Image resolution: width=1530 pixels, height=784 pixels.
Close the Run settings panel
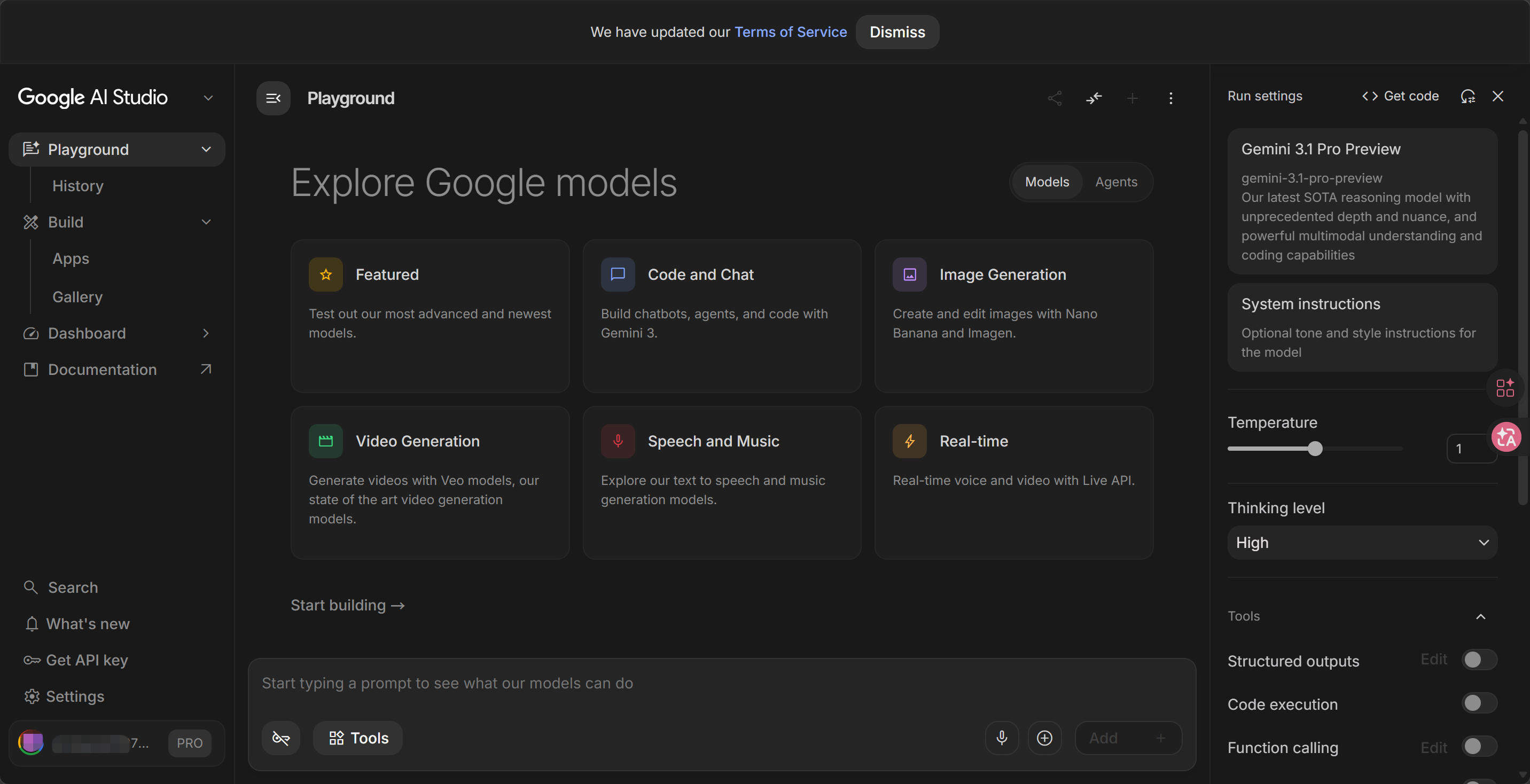[x=1498, y=96]
